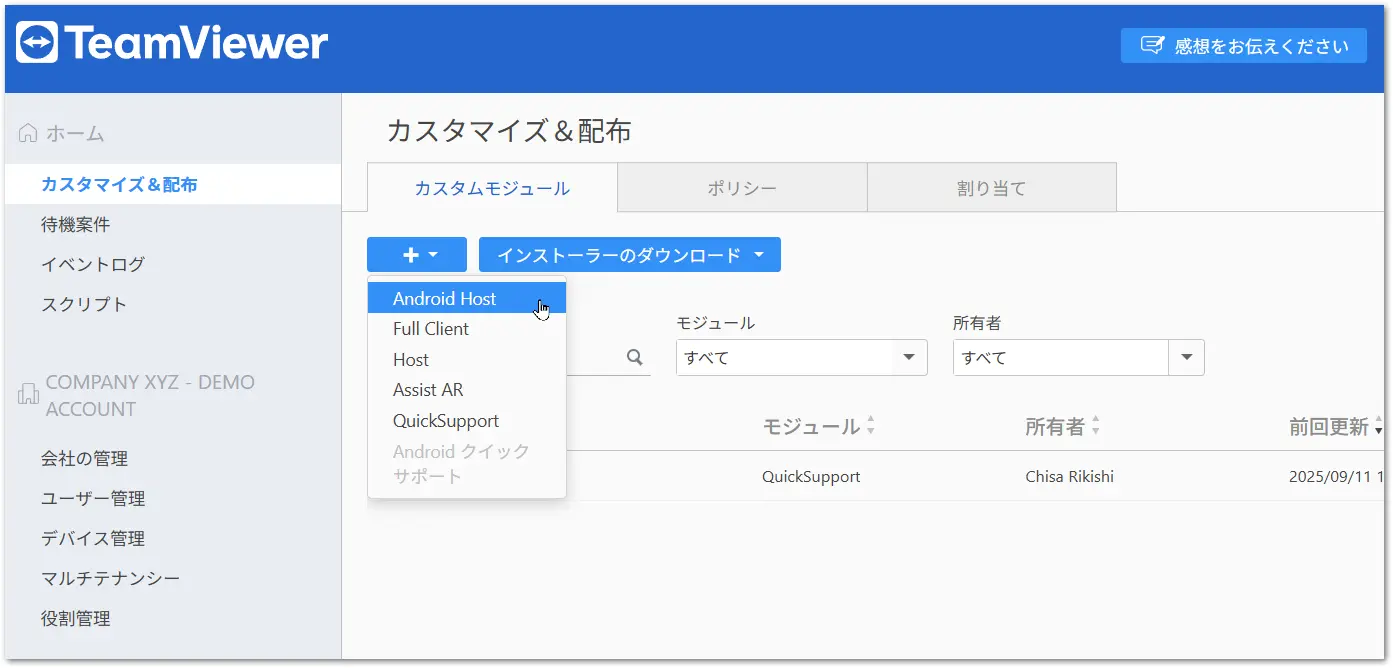Sort by 所有者 column arrows
Viewport: 1393px width, 668px height.
[1095, 427]
